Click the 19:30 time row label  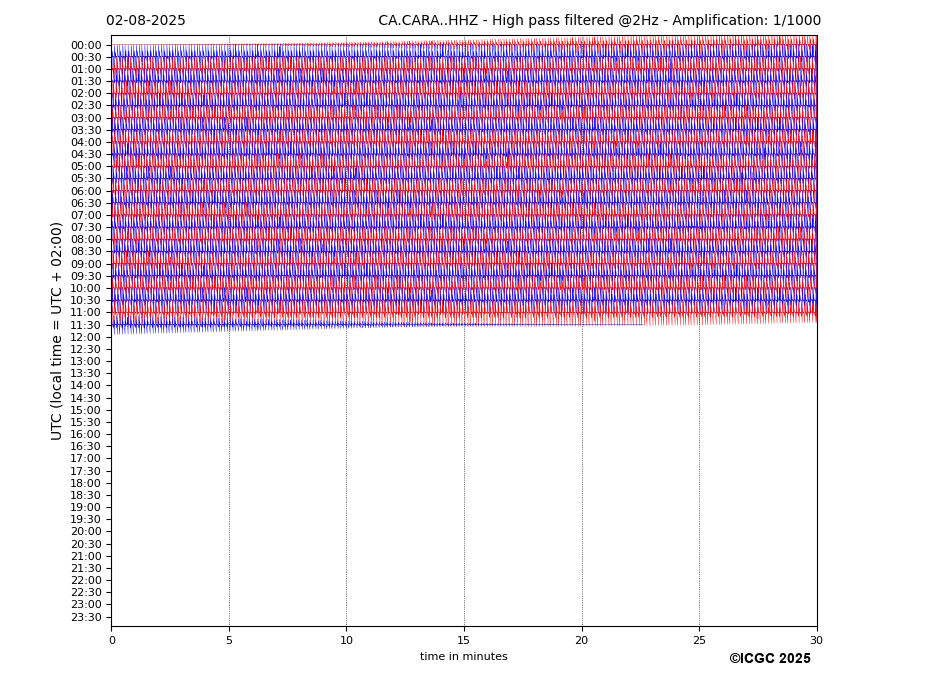coord(86,520)
